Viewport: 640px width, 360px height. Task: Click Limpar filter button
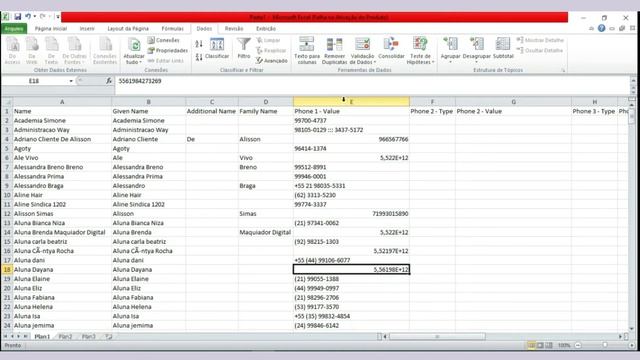(269, 40)
